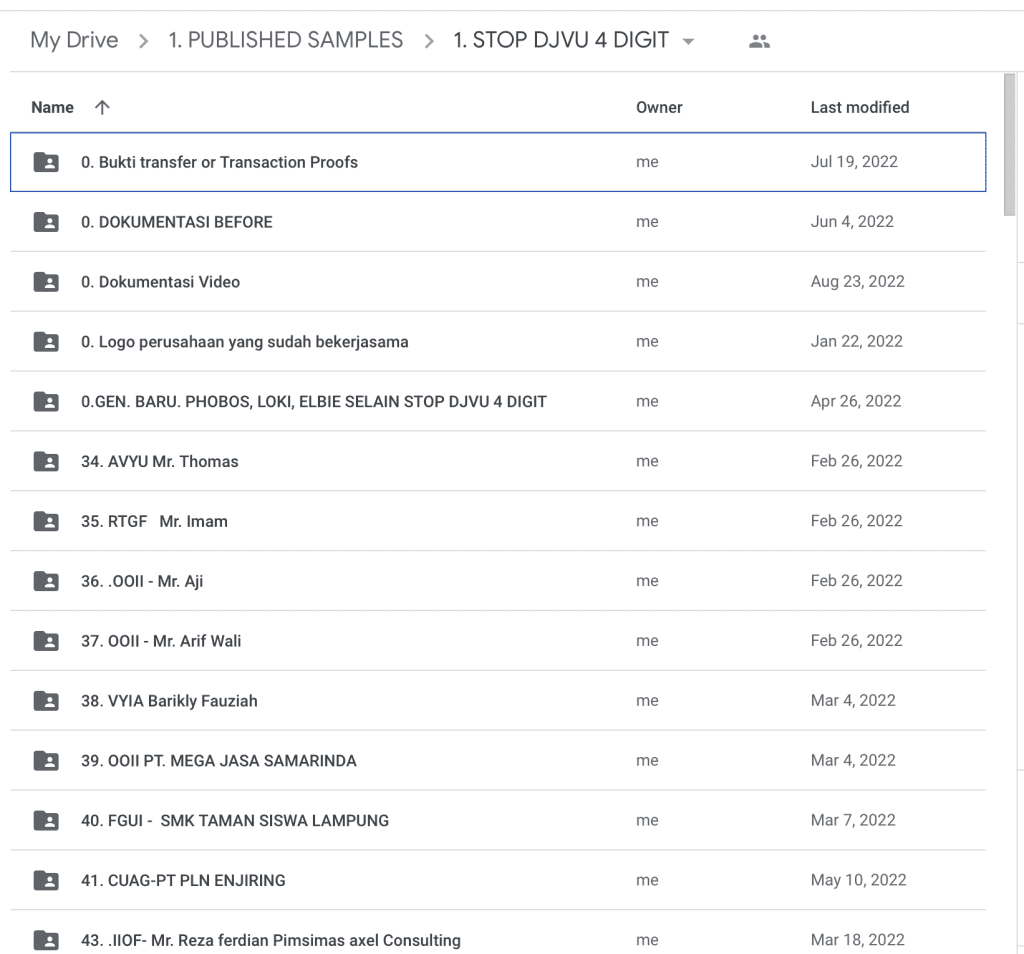Image resolution: width=1024 pixels, height=954 pixels.
Task: Select the '38. VYIA Barikly Fauziah' folder name
Action: click(169, 701)
